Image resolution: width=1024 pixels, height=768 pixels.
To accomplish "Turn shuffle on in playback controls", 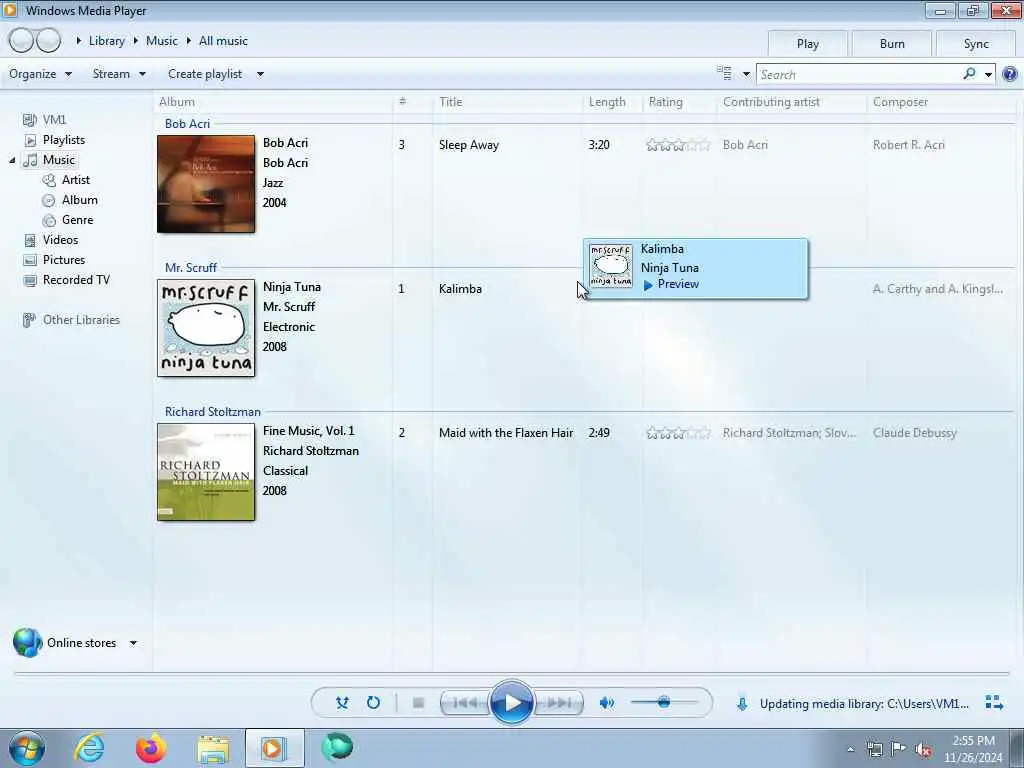I will point(342,703).
